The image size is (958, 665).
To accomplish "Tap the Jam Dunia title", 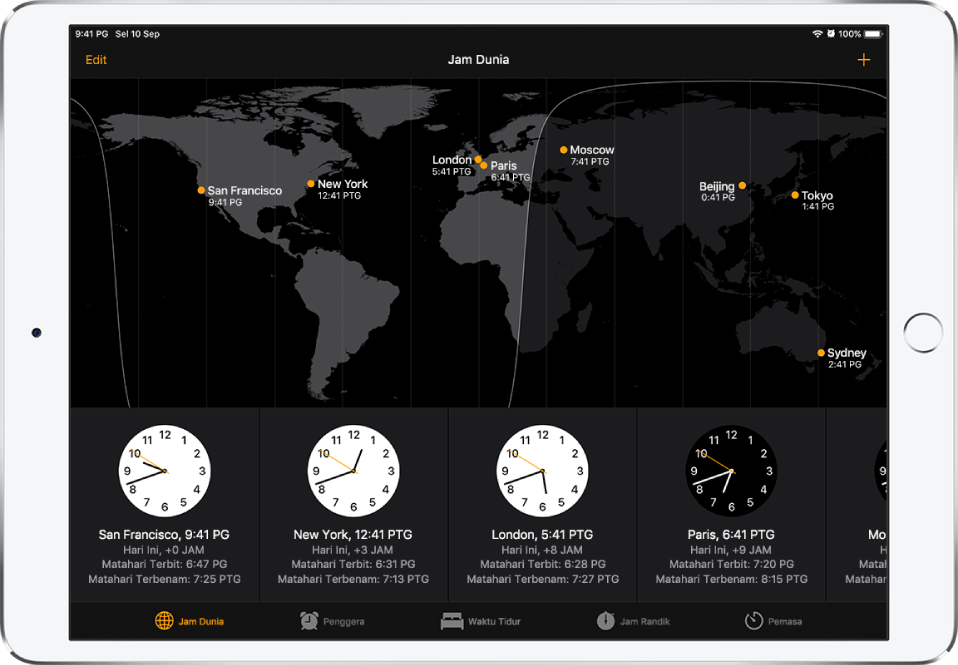I will [x=478, y=60].
